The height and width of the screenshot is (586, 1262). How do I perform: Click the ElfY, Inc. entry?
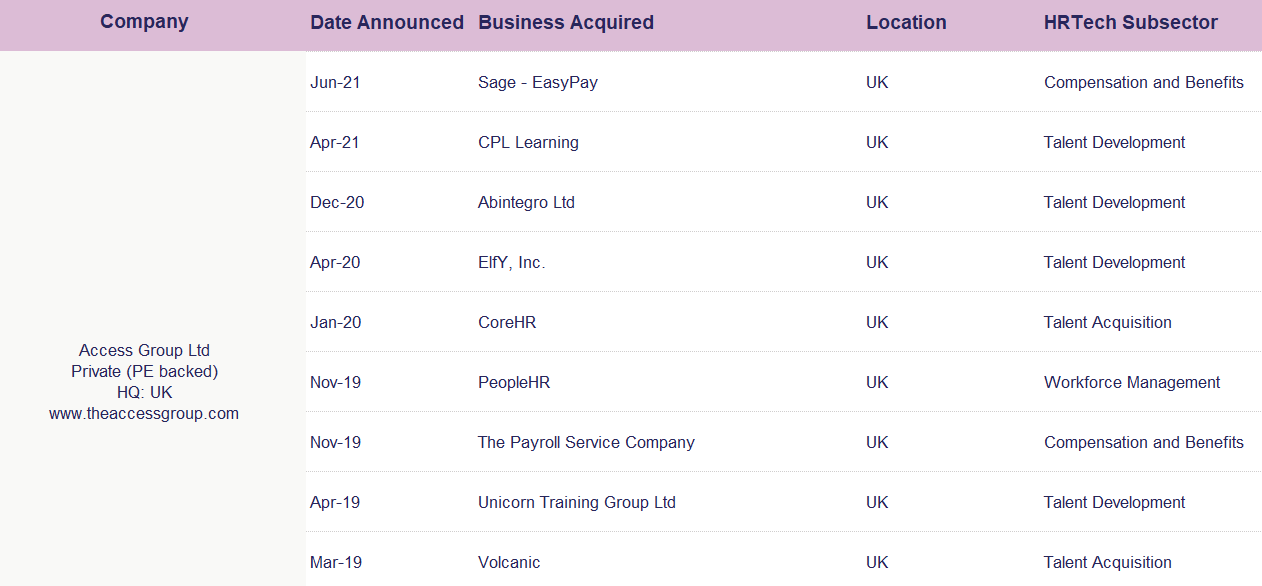[512, 262]
